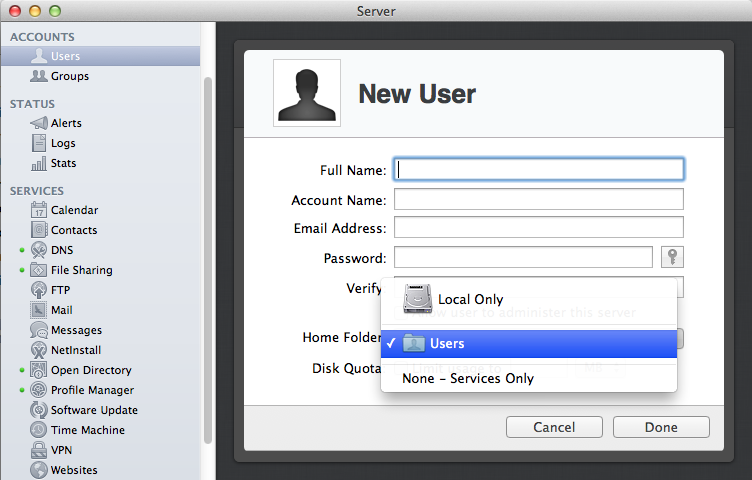Open Messages service icon
This screenshot has height=480, width=752.
(x=39, y=330)
